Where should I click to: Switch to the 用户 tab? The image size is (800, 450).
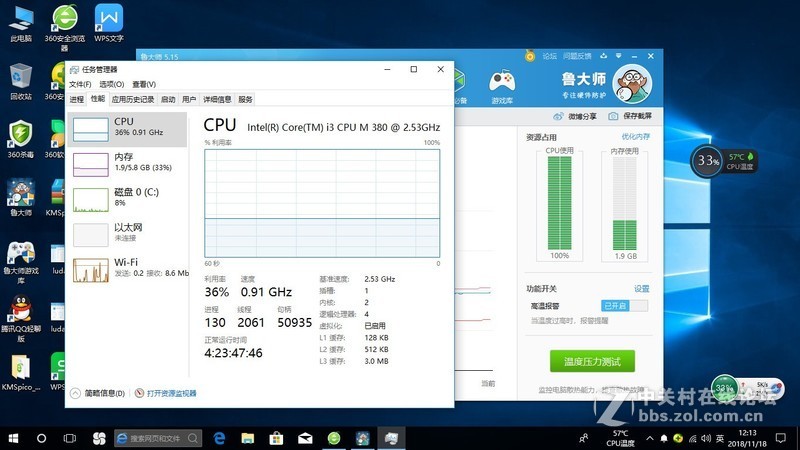[x=189, y=99]
